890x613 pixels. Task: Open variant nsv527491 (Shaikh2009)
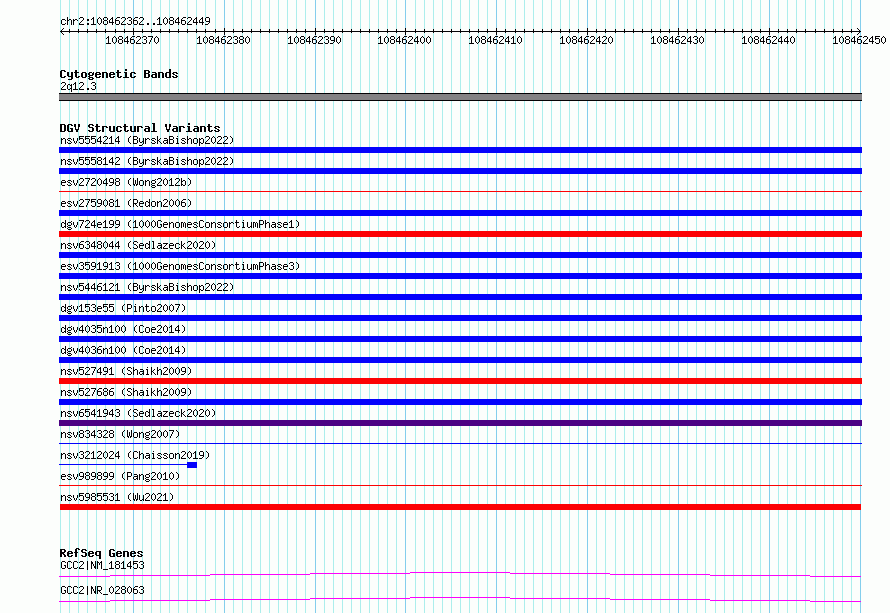pyautogui.click(x=126, y=371)
